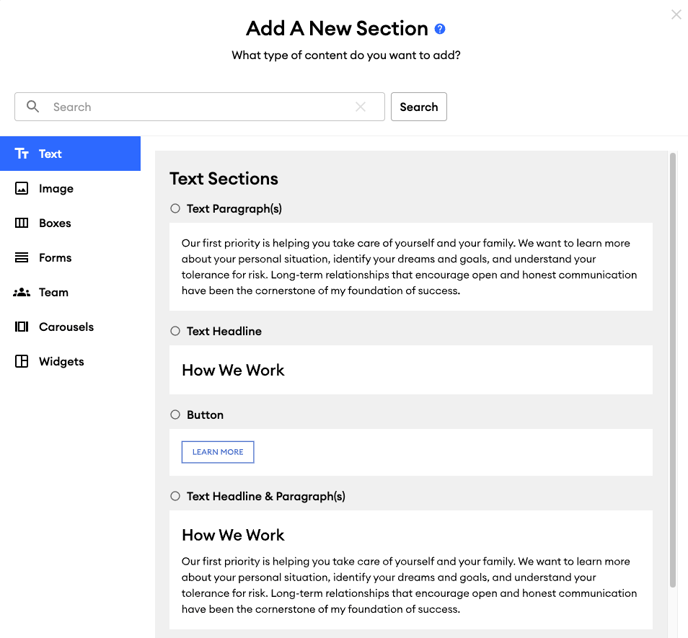Click the Team people icon

click(x=22, y=292)
